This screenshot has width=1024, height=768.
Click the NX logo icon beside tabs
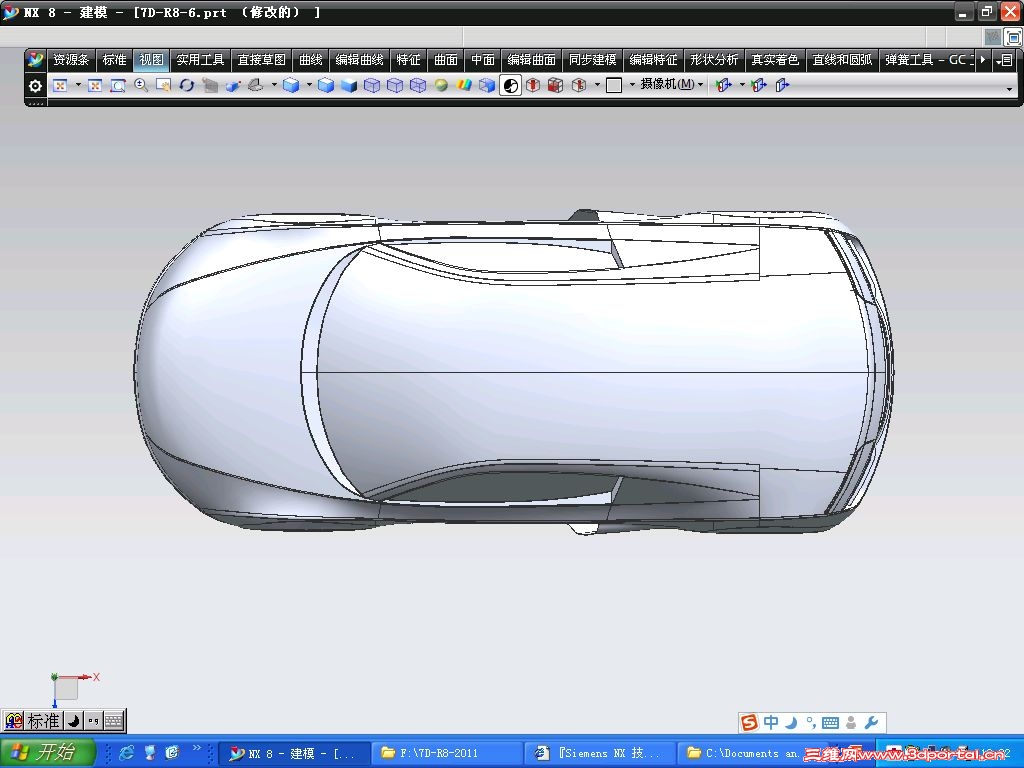click(x=35, y=60)
